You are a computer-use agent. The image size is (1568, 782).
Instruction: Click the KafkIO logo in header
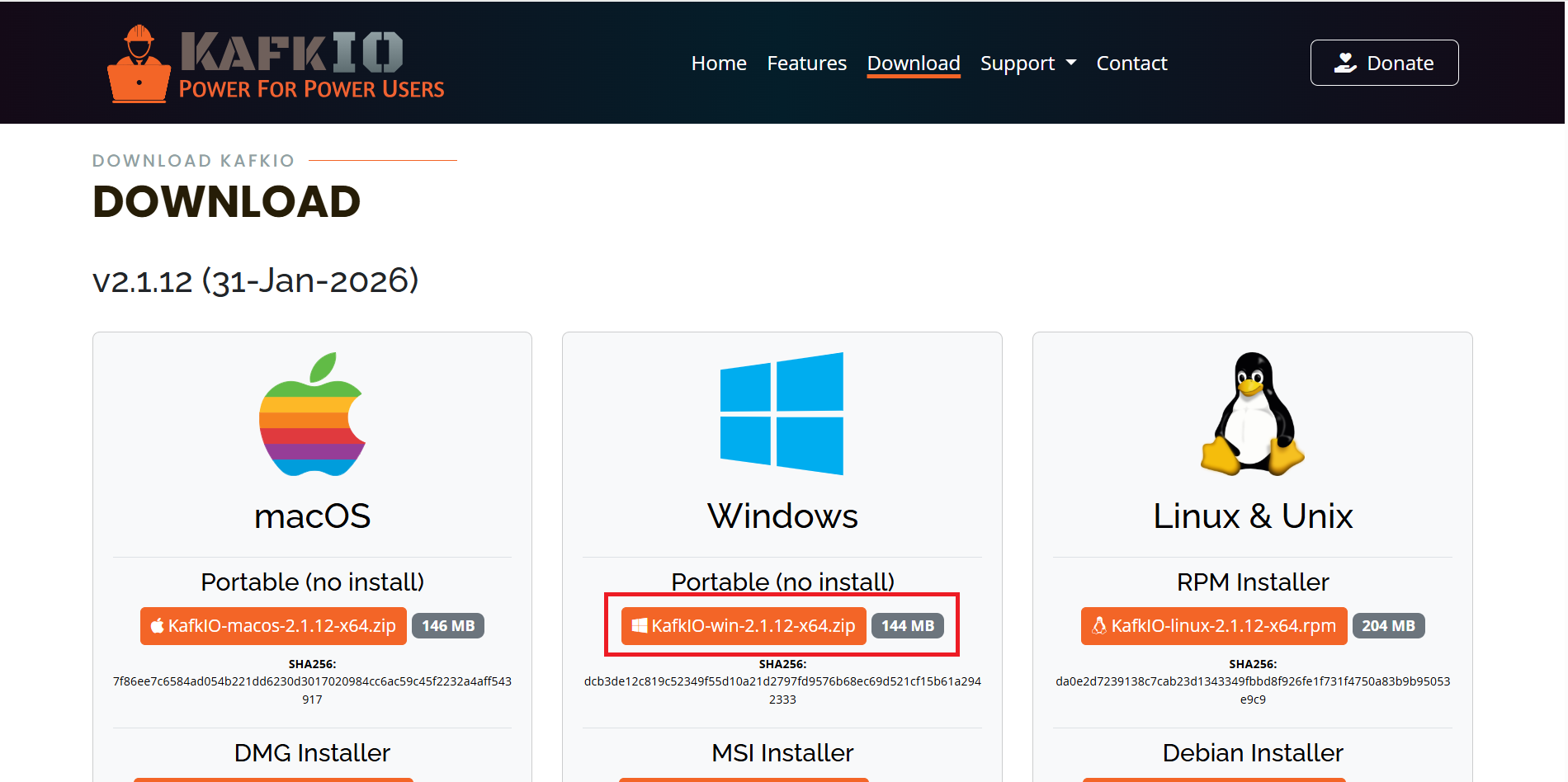[276, 64]
